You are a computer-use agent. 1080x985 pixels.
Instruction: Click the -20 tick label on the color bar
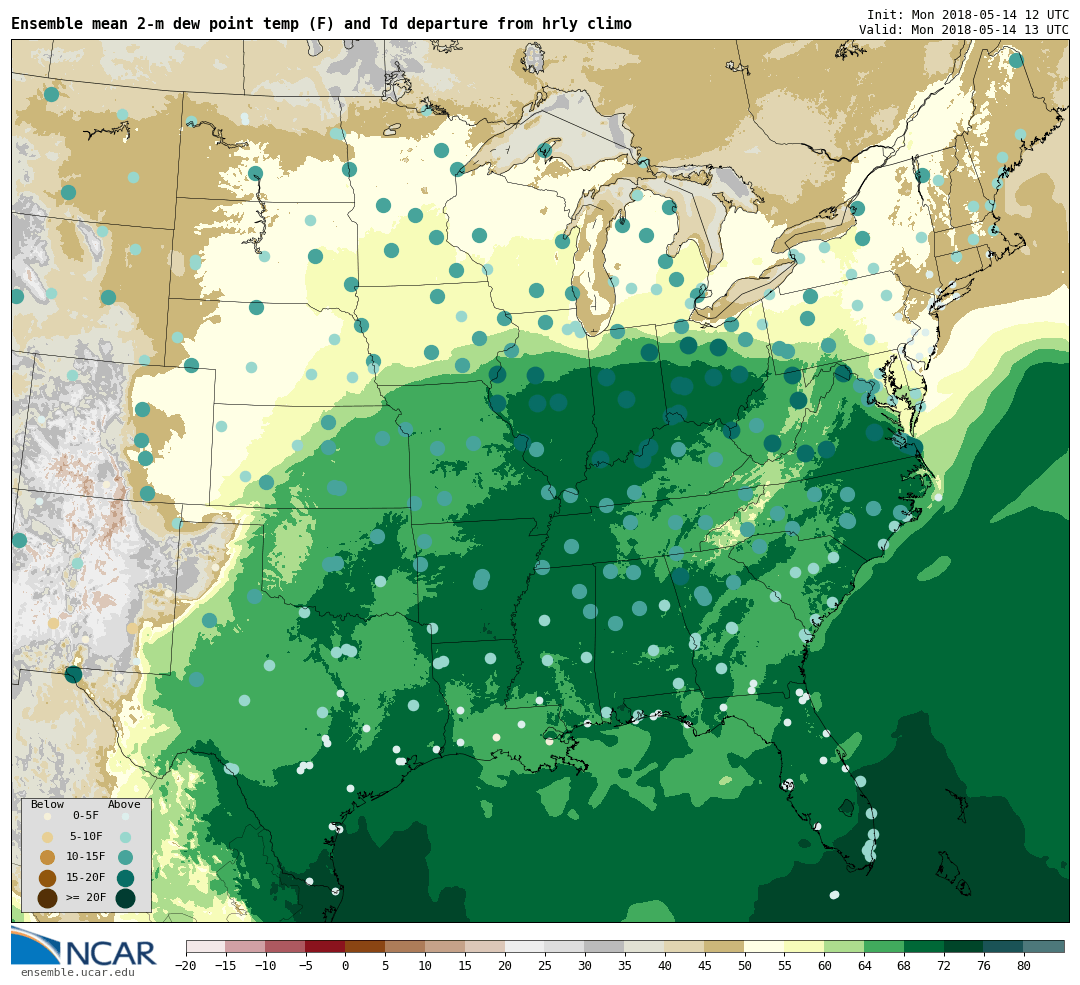coord(185,966)
